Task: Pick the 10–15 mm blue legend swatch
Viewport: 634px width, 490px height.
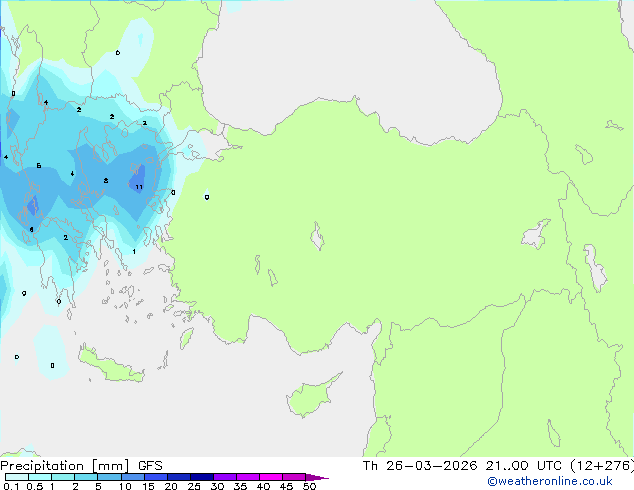Action: (133, 477)
